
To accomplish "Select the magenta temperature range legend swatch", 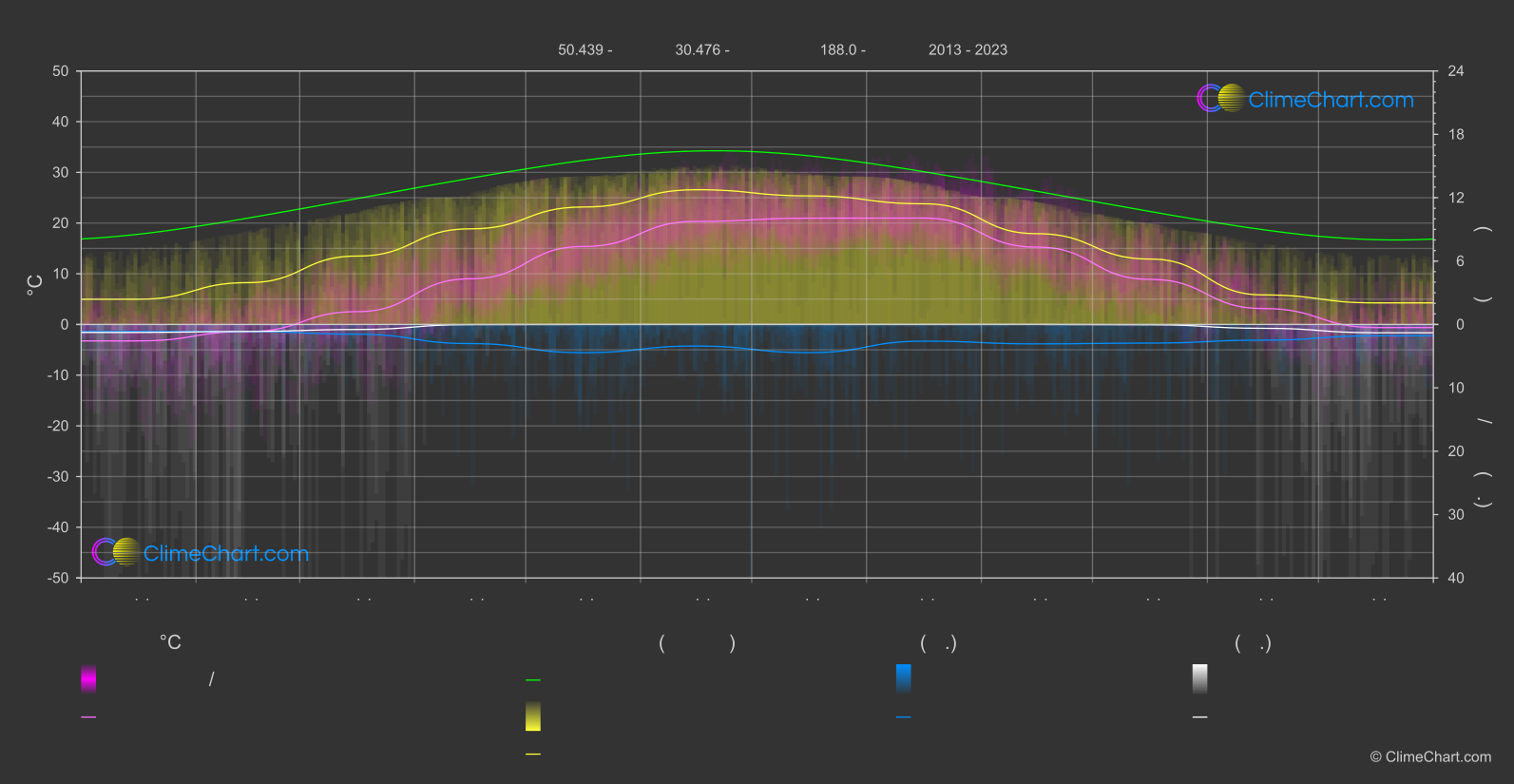I will (88, 679).
